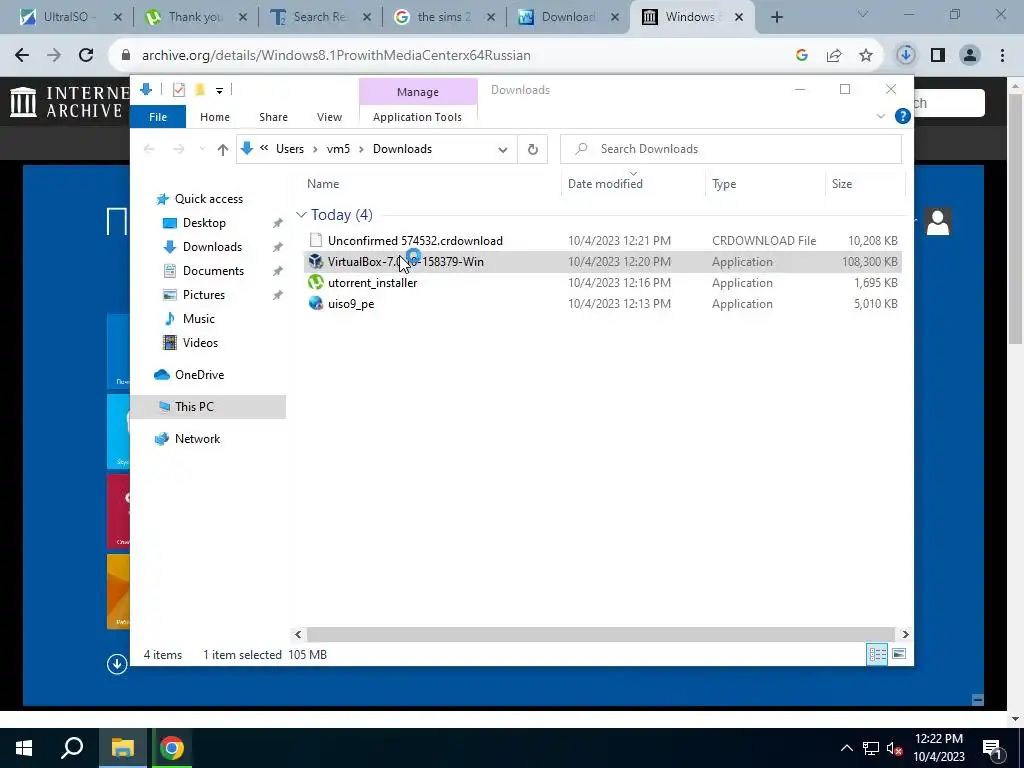Click Users in the address path

pos(290,149)
